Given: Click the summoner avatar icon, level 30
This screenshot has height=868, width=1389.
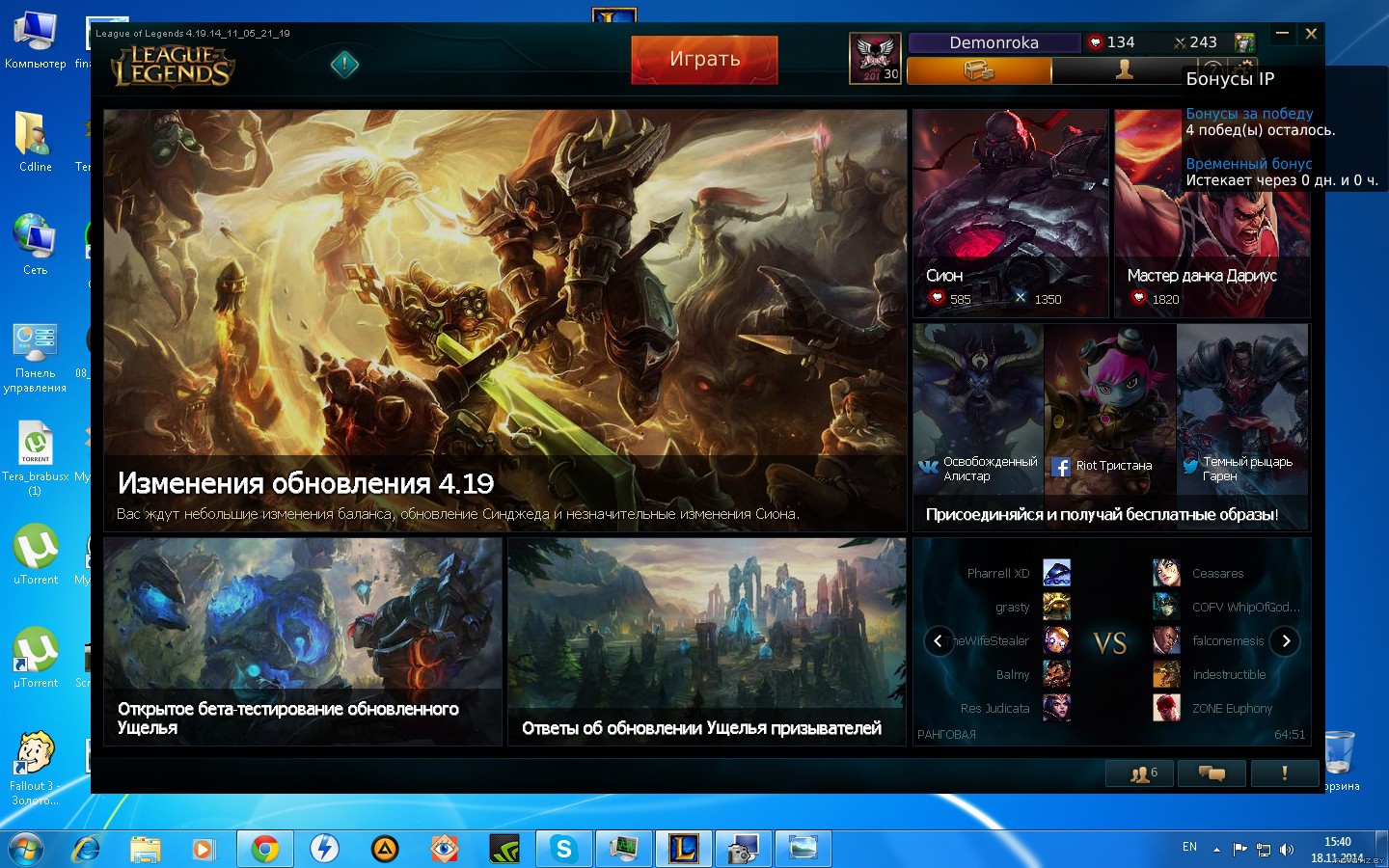Looking at the screenshot, I should (x=875, y=58).
